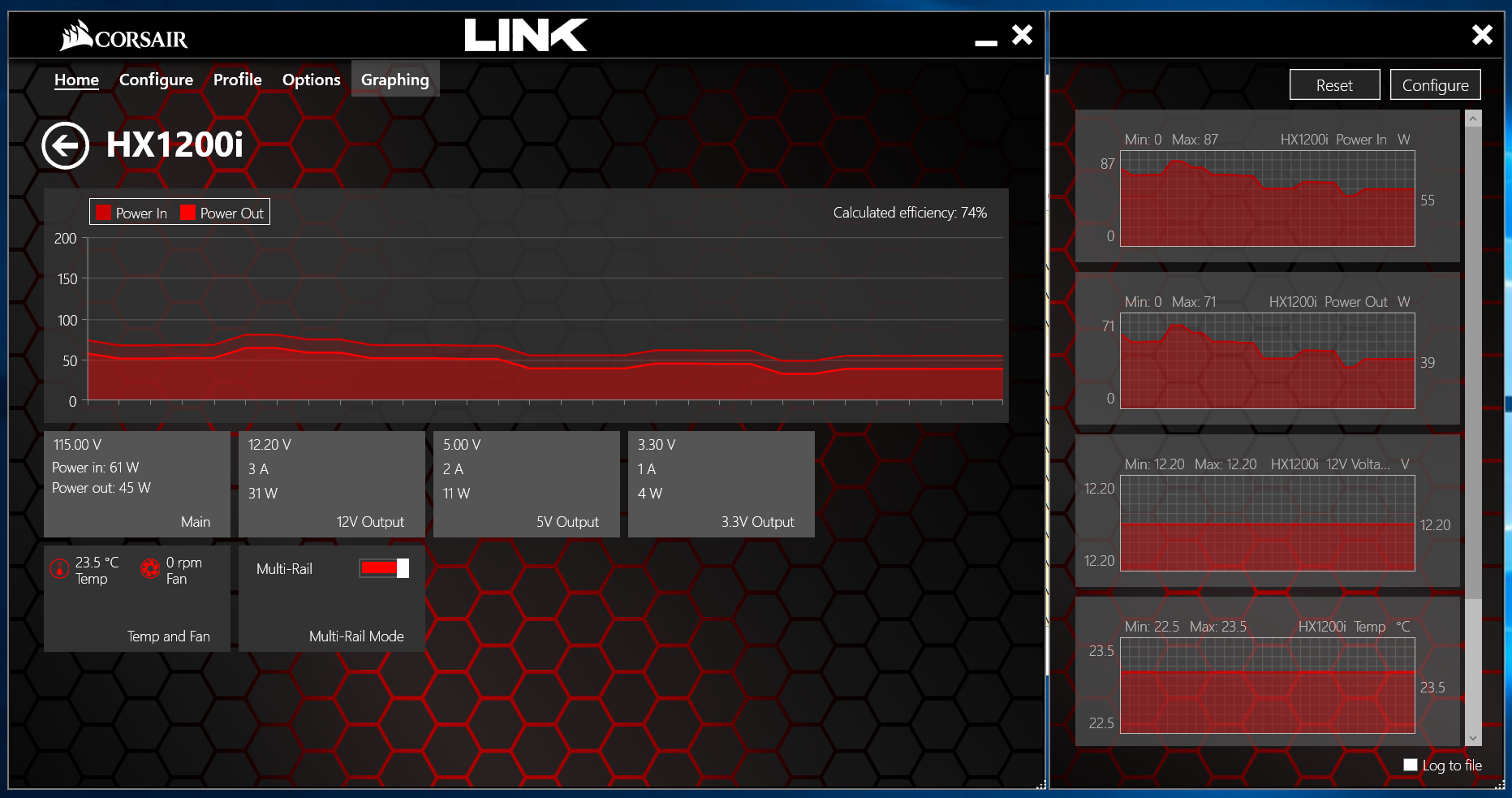Click the 12.20 V reading in 12V tile
Viewport: 1512px width, 798px height.
tap(269, 445)
